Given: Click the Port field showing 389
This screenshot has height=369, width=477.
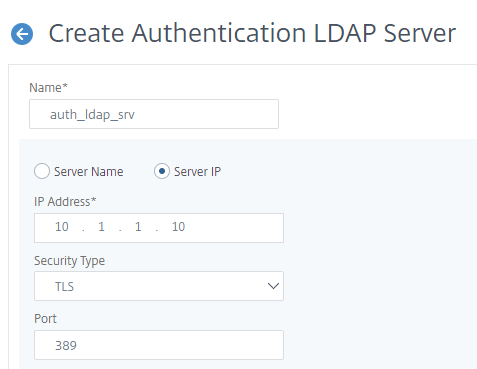Looking at the screenshot, I should click(x=159, y=345).
